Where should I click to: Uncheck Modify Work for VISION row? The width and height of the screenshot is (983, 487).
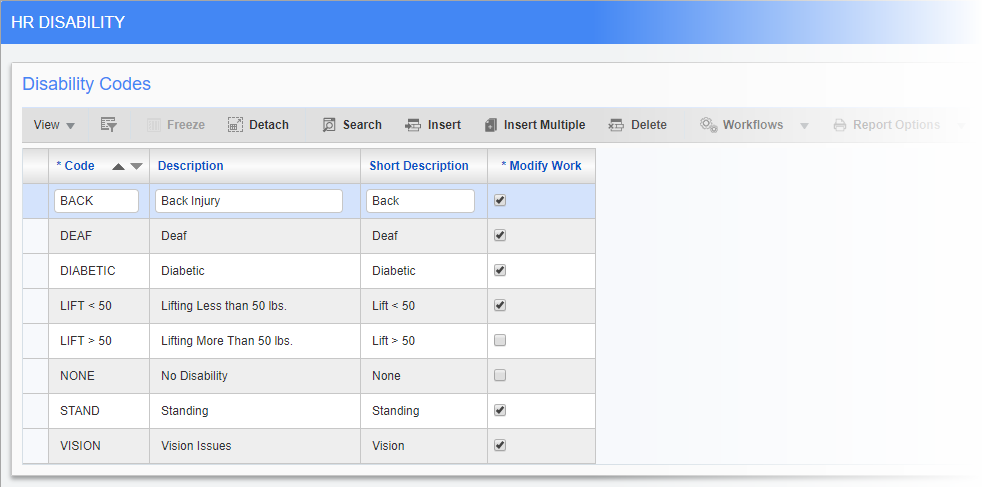[x=500, y=446]
